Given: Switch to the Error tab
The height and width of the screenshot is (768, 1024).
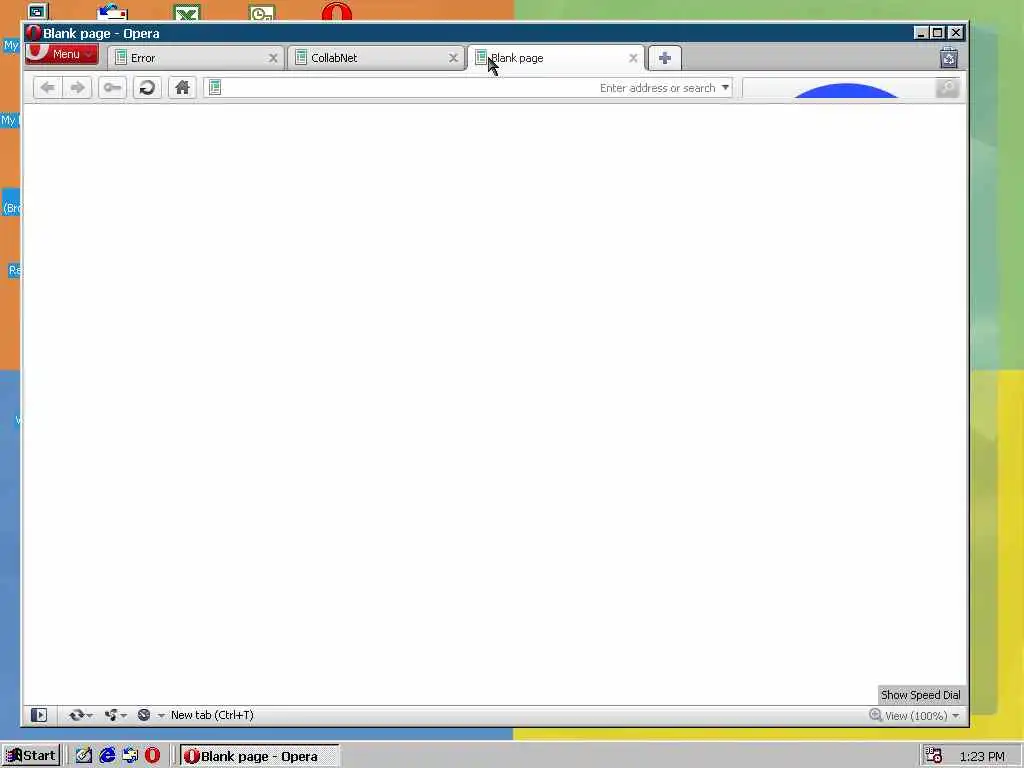Looking at the screenshot, I should (195, 58).
